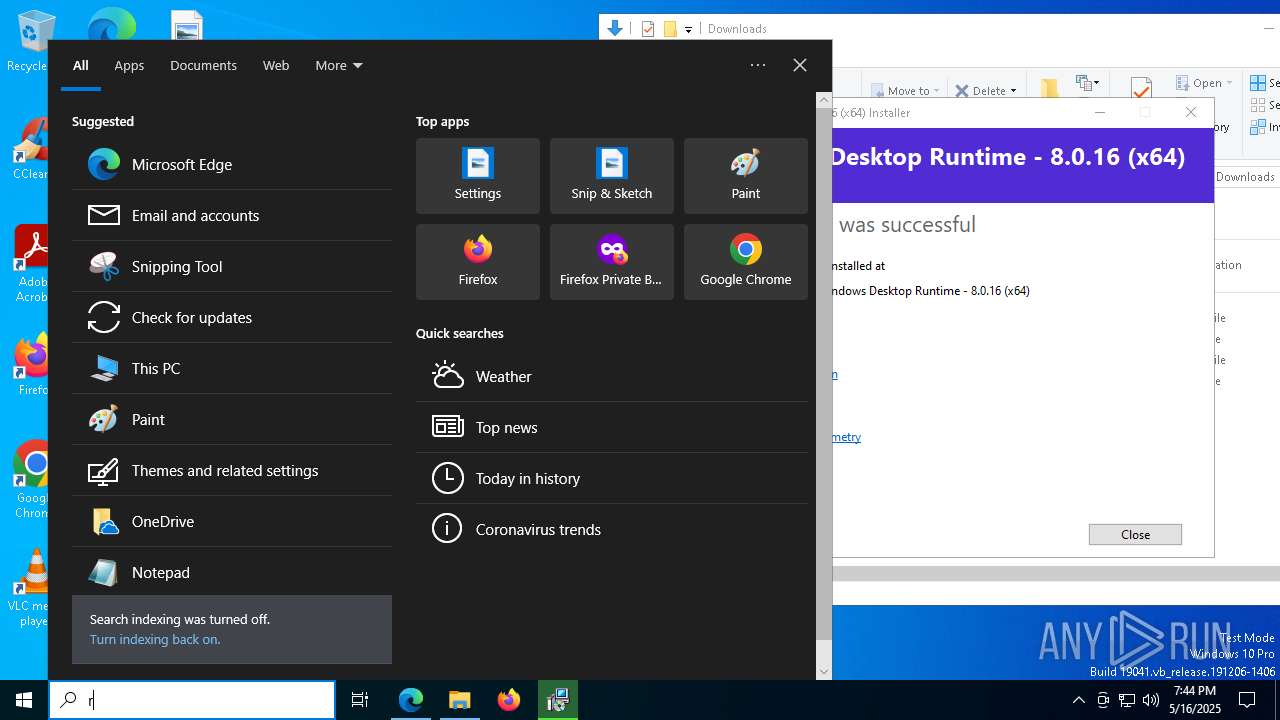This screenshot has width=1280, height=720.
Task: Open Microsoft Edge on the taskbar
Action: point(411,700)
